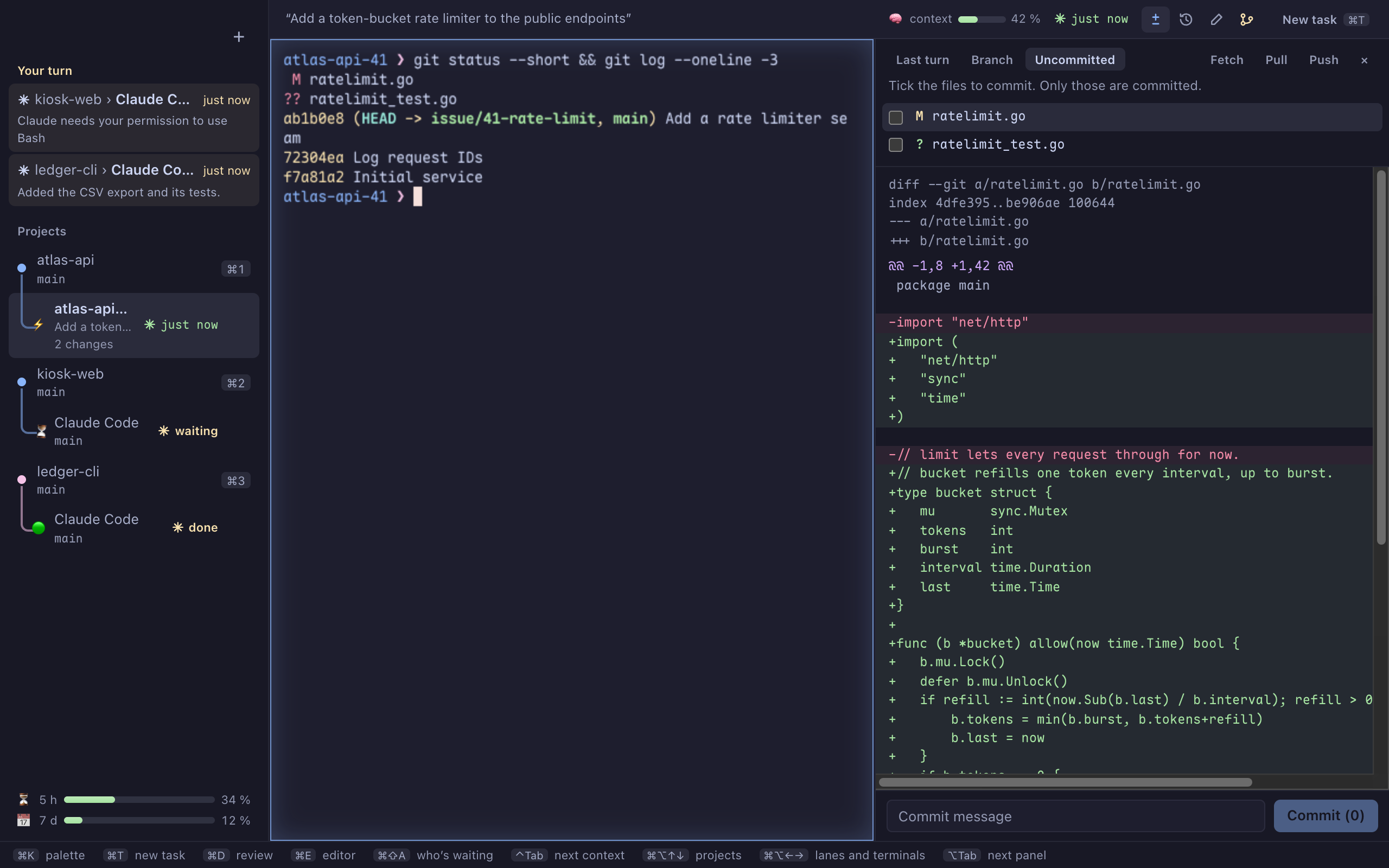1389x868 pixels.
Task: Click the calendar icon beside 7 d usage
Action: point(23,820)
